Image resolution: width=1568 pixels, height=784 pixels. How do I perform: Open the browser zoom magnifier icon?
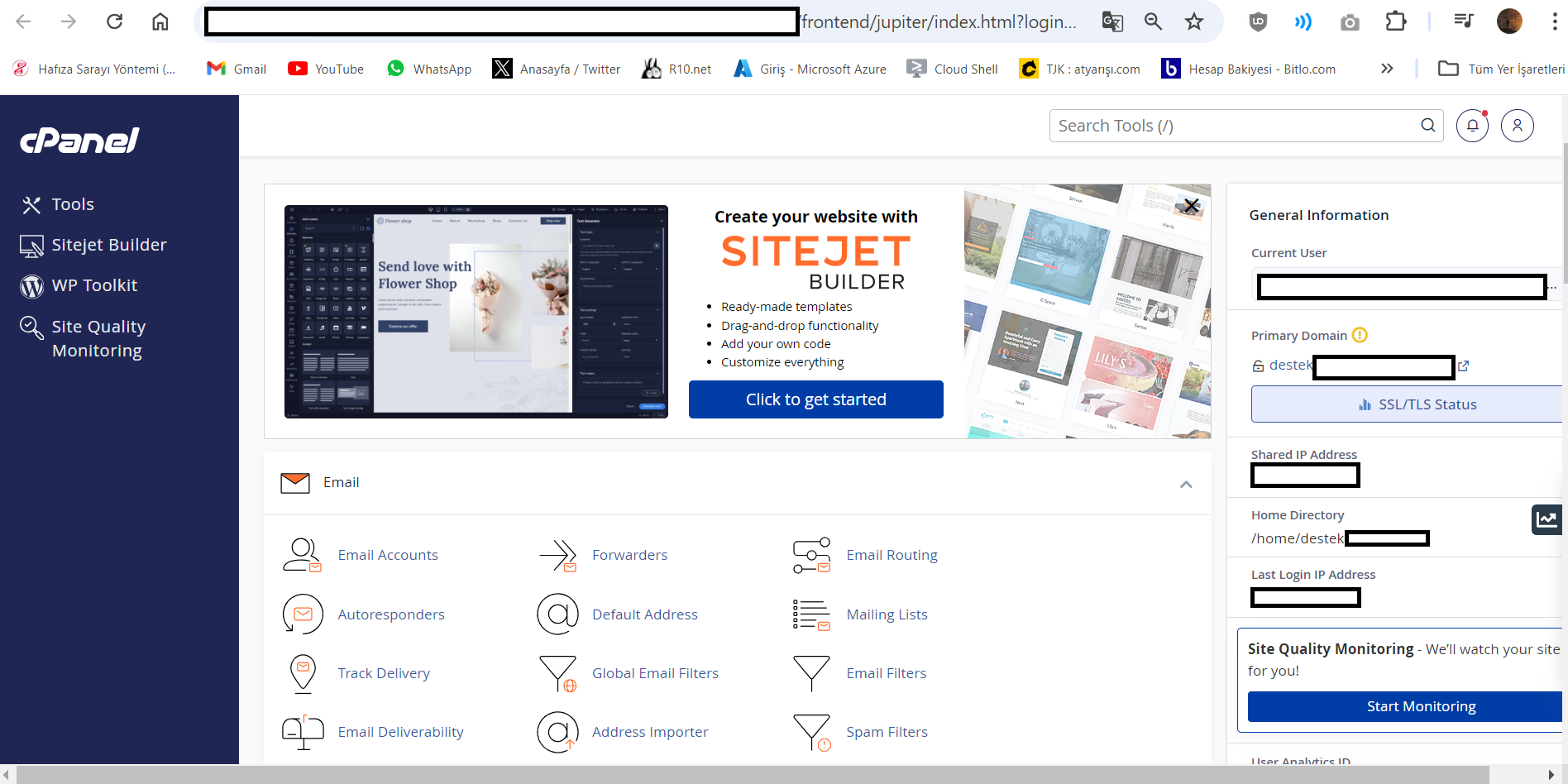point(1154,22)
